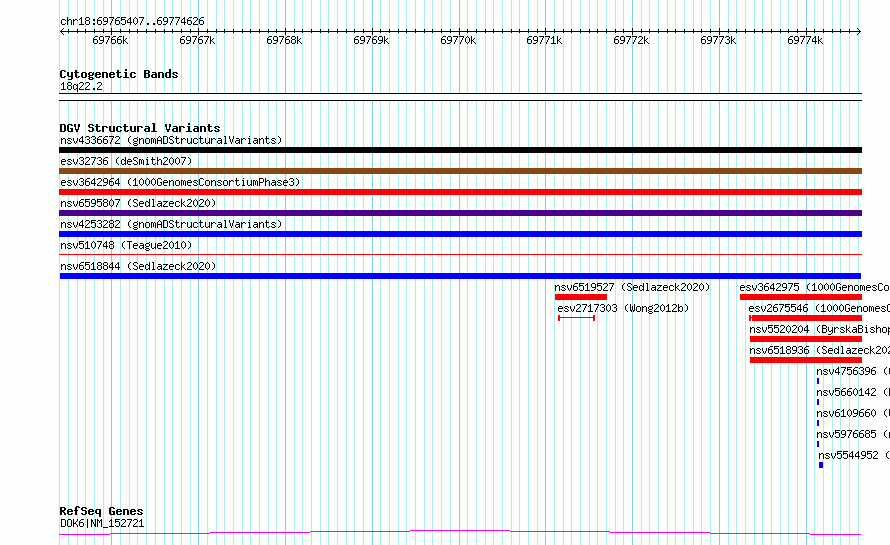Click the red esv3642964 variant bar

460,192
